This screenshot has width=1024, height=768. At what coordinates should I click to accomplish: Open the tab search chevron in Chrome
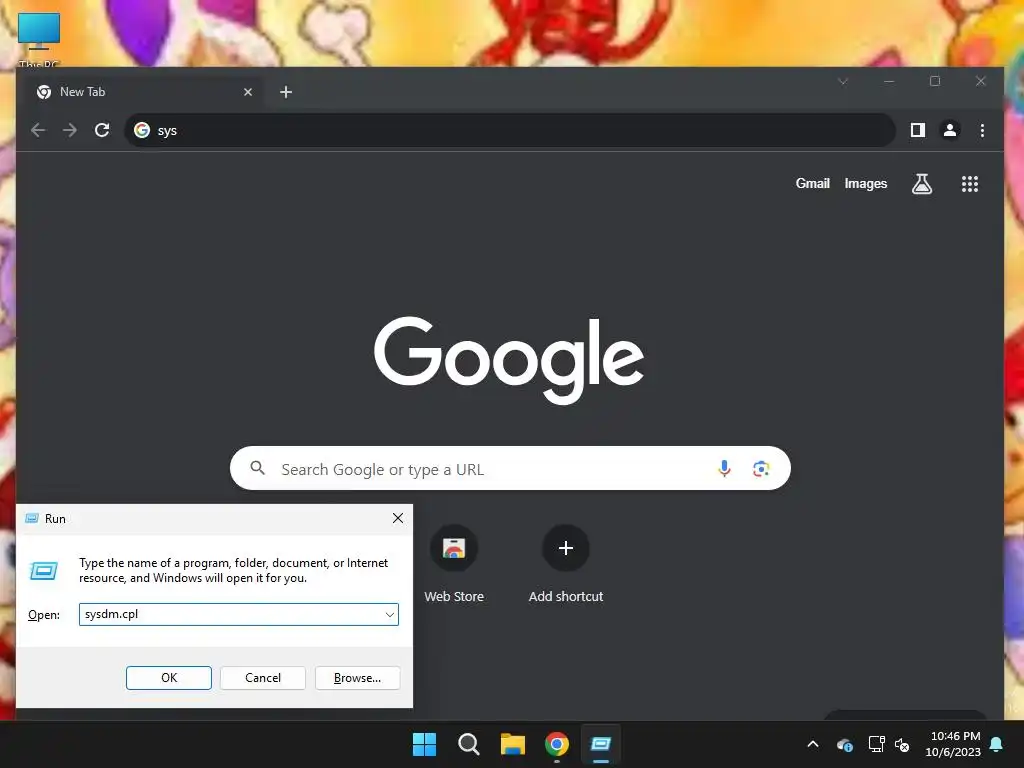coord(843,81)
